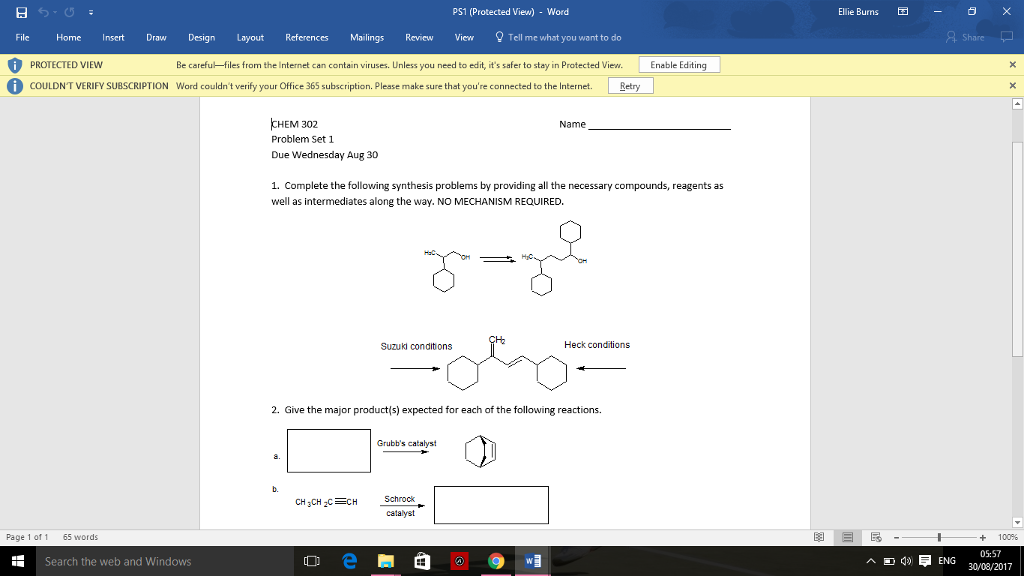The width and height of the screenshot is (1024, 576).
Task: Customize the Quick Access Toolbar dropdown
Action: click(x=90, y=11)
